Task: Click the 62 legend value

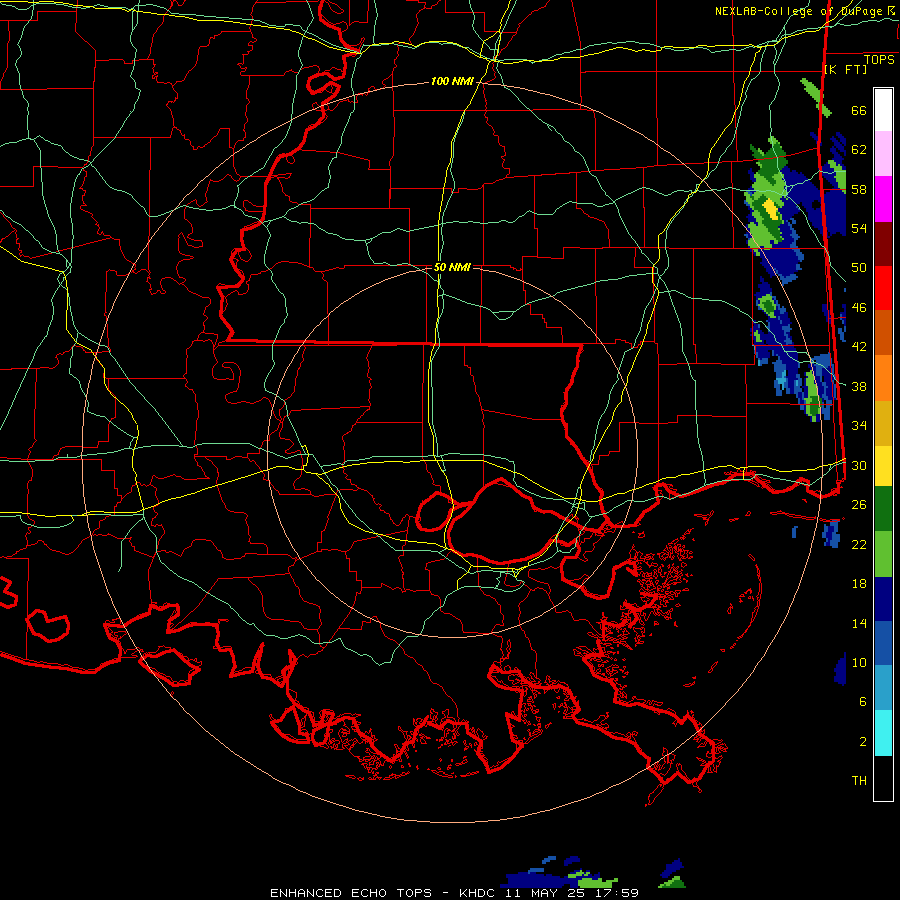Action: coord(859,150)
